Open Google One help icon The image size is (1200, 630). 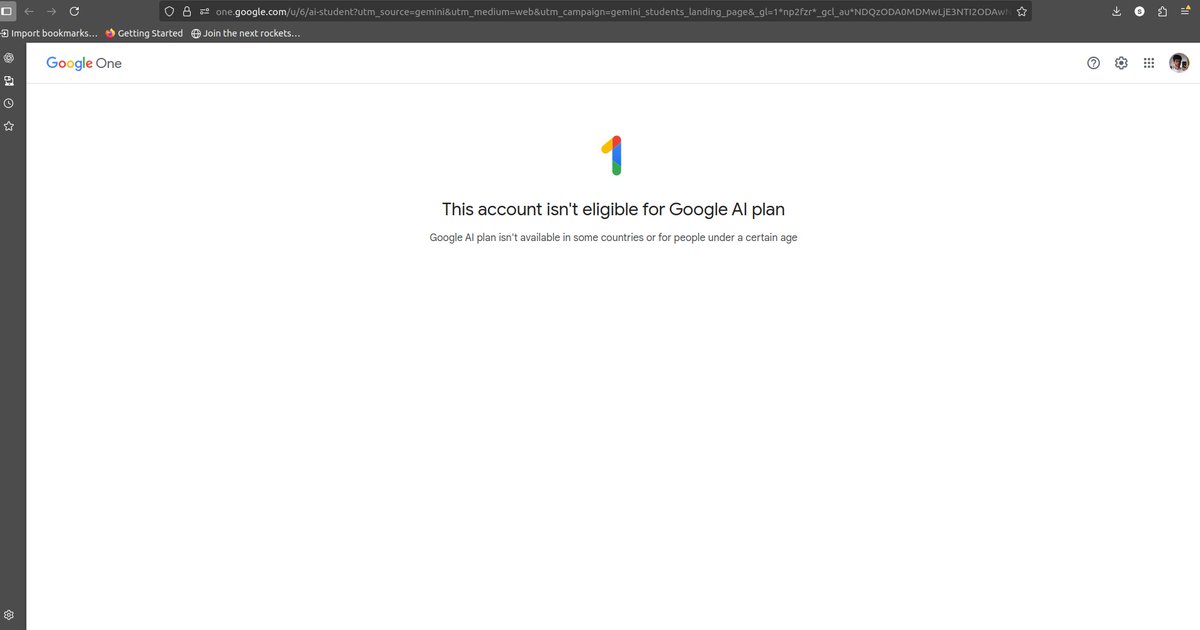click(x=1093, y=63)
